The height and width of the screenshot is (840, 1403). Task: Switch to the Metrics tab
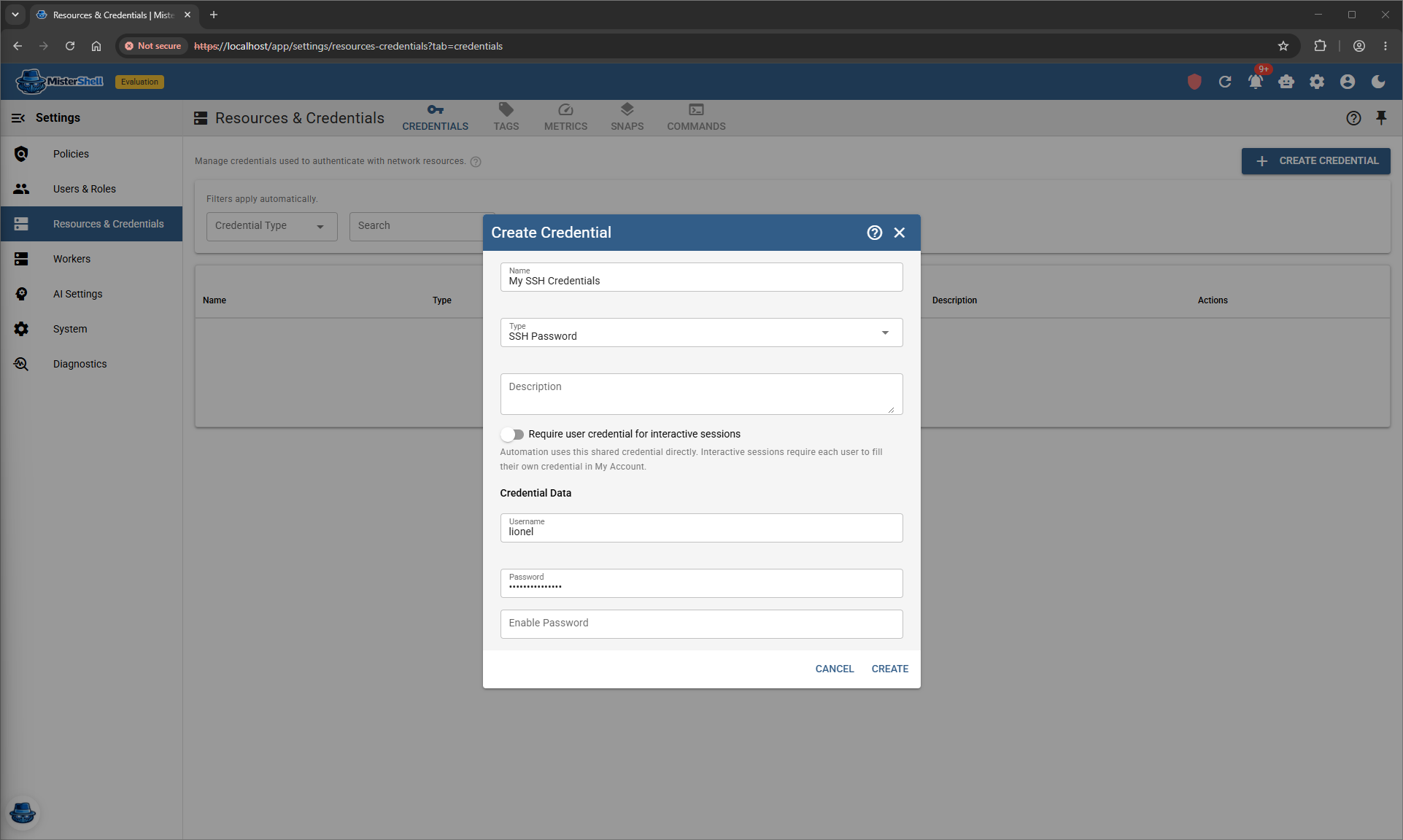(x=565, y=117)
